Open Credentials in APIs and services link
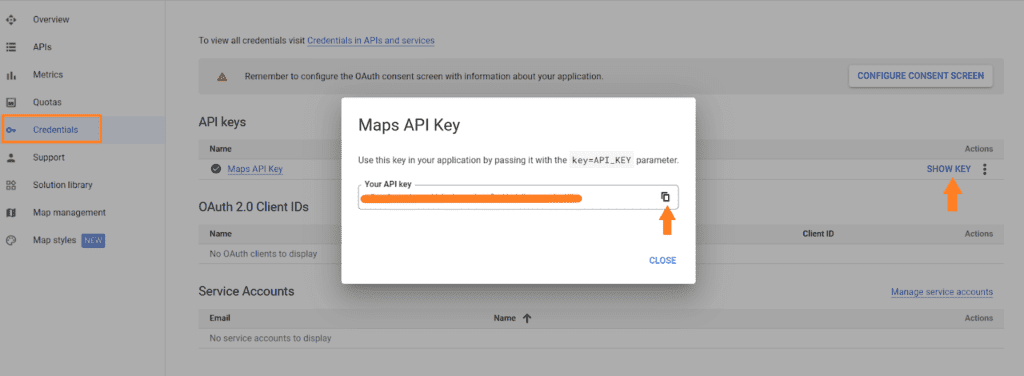The width and height of the screenshot is (1024, 376). pyautogui.click(x=370, y=40)
